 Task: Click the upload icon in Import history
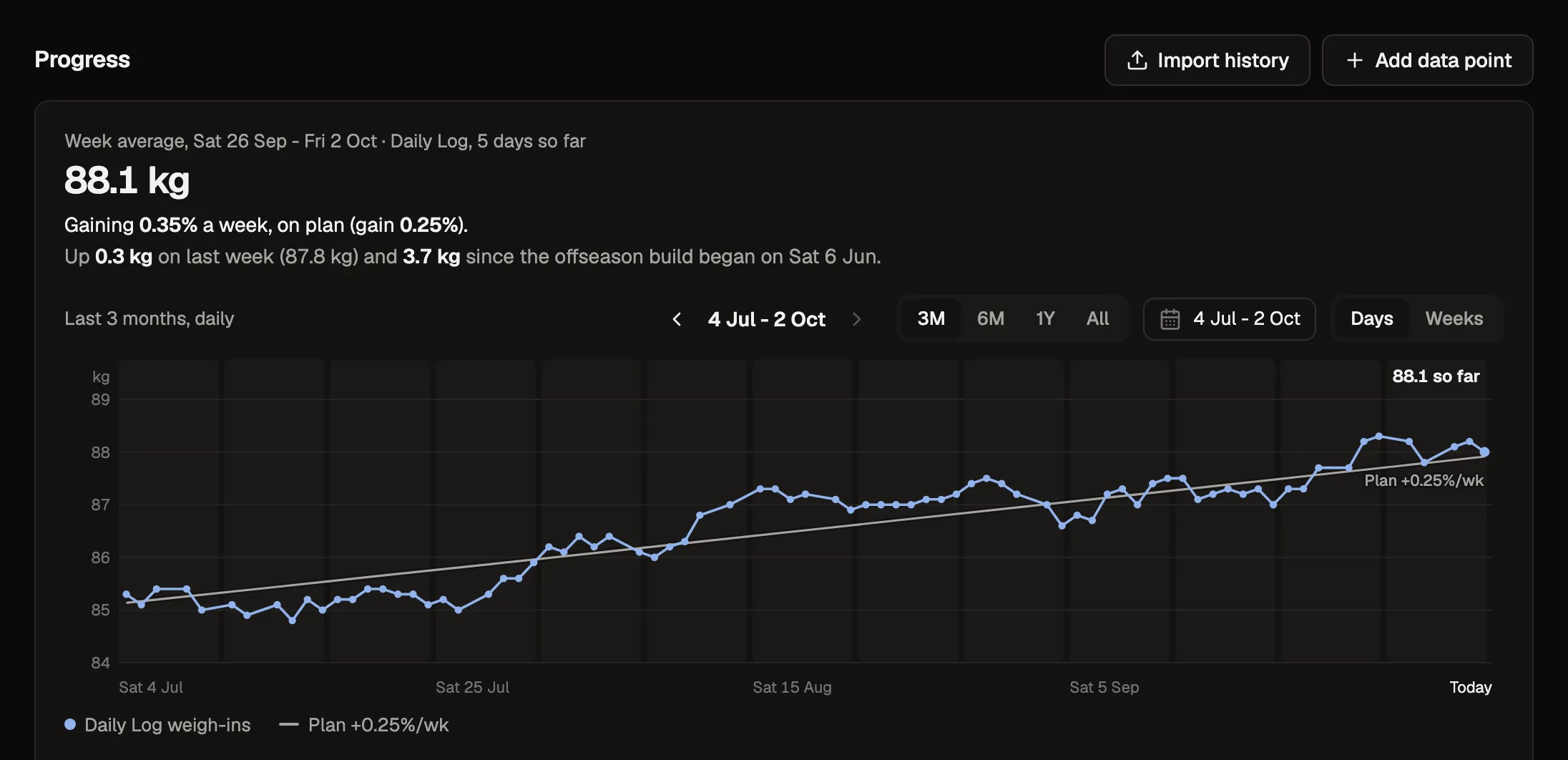point(1137,60)
